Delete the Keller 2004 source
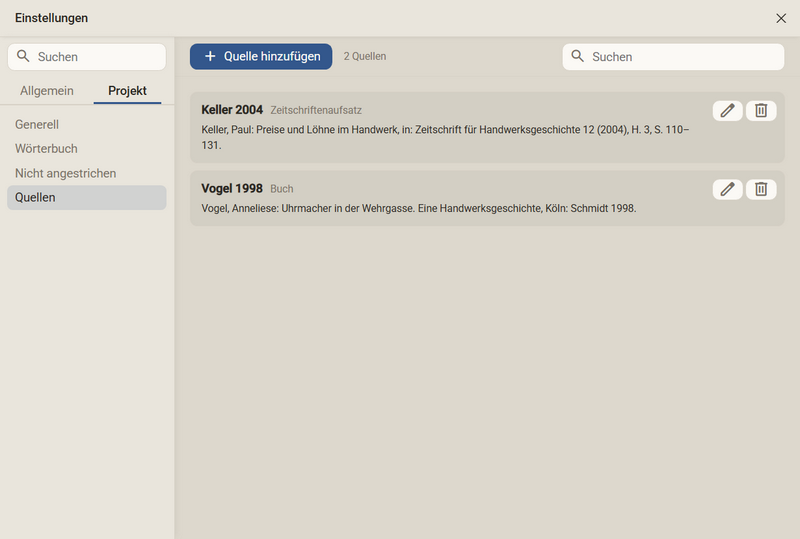The image size is (800, 539). pos(761,110)
